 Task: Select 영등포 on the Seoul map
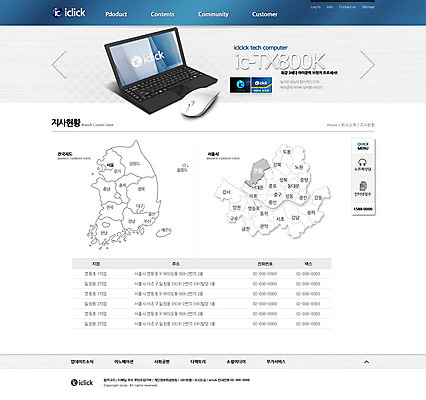254,208
